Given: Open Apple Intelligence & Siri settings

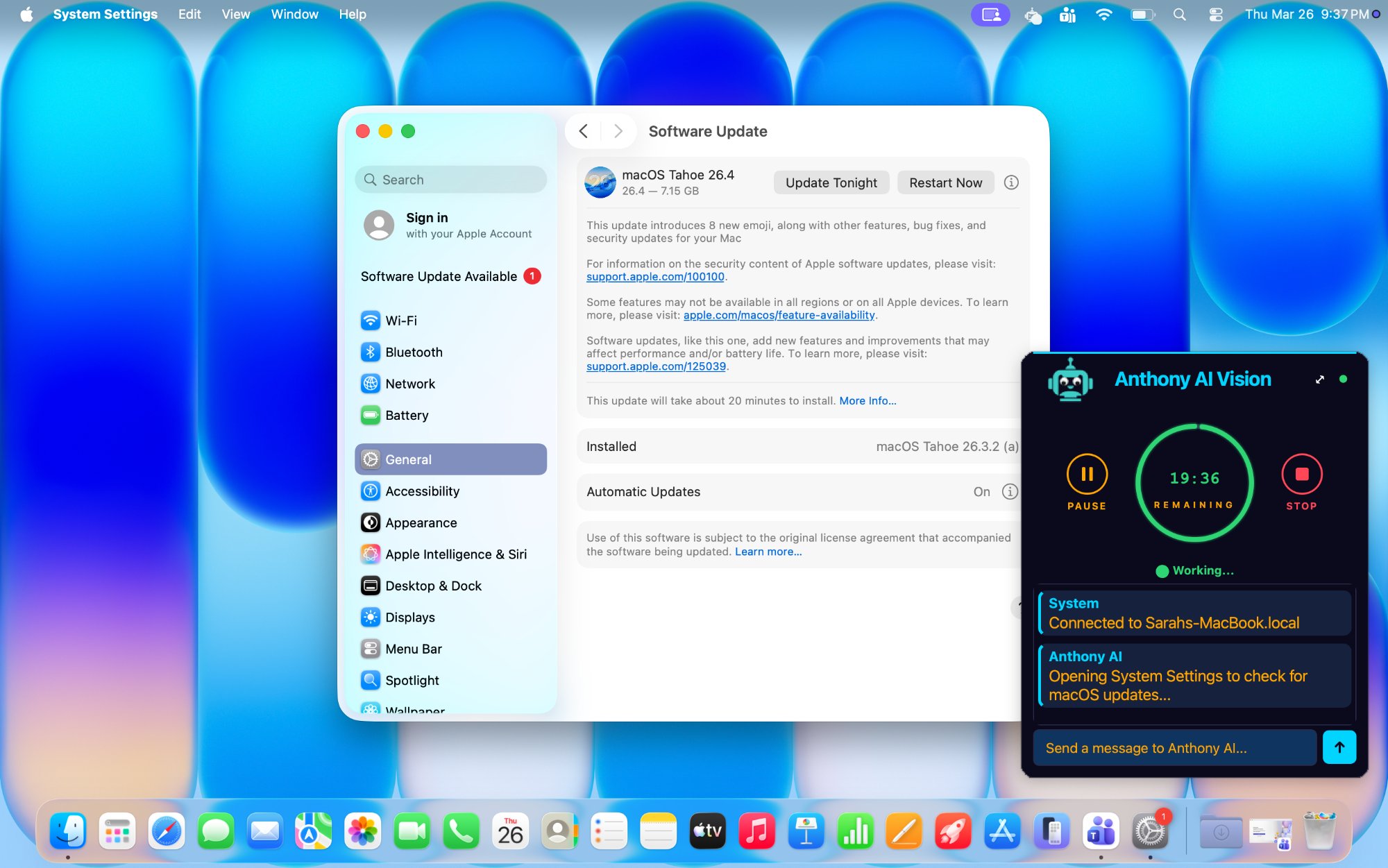Looking at the screenshot, I should [x=455, y=554].
